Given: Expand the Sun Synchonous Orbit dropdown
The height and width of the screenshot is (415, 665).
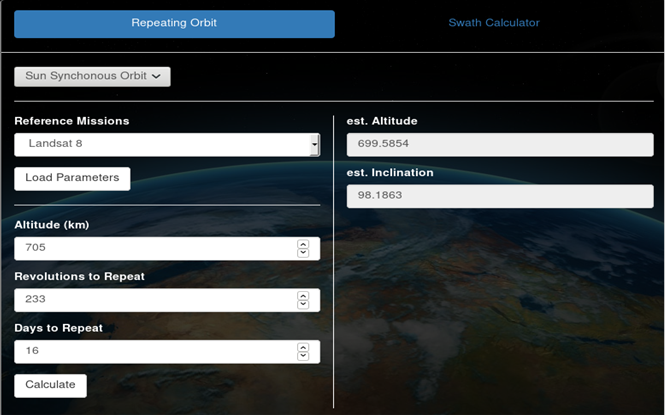Looking at the screenshot, I should [x=92, y=77].
